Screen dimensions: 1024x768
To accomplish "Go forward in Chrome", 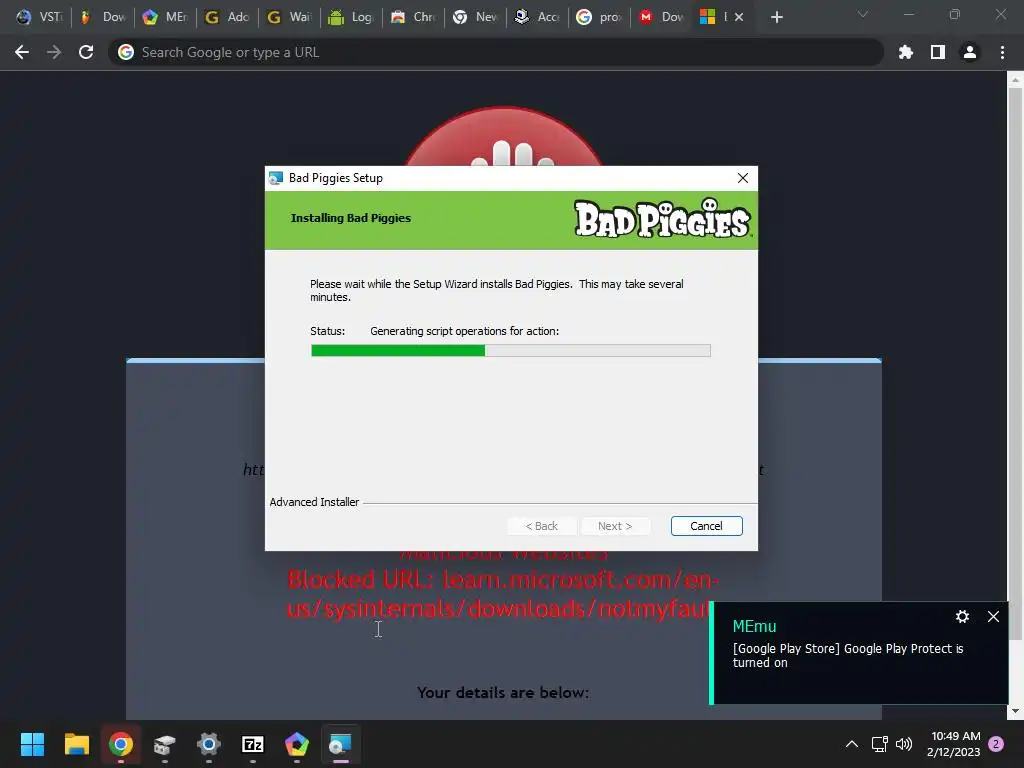I will 54,52.
